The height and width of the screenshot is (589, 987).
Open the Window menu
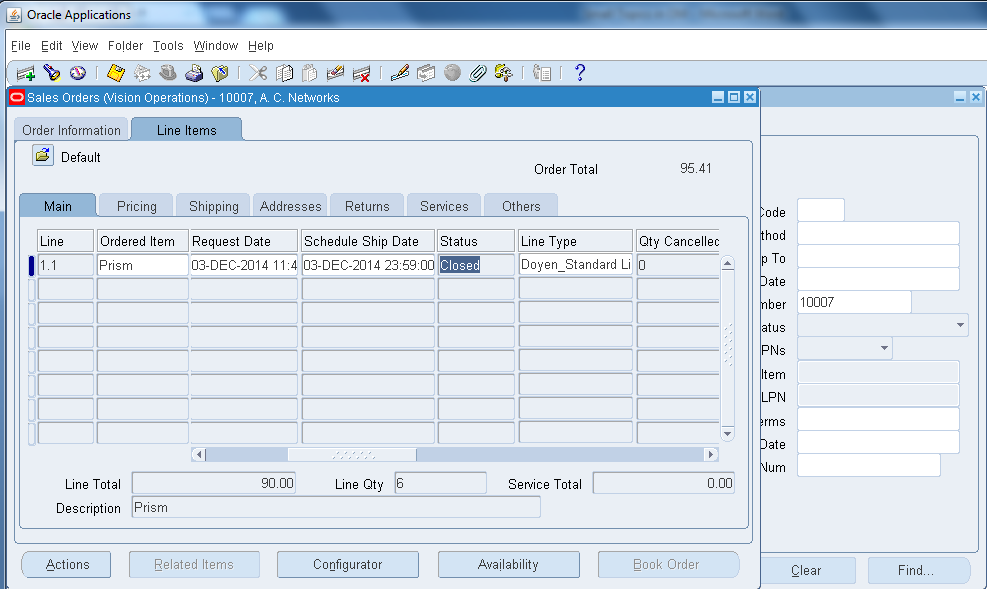pyautogui.click(x=216, y=46)
